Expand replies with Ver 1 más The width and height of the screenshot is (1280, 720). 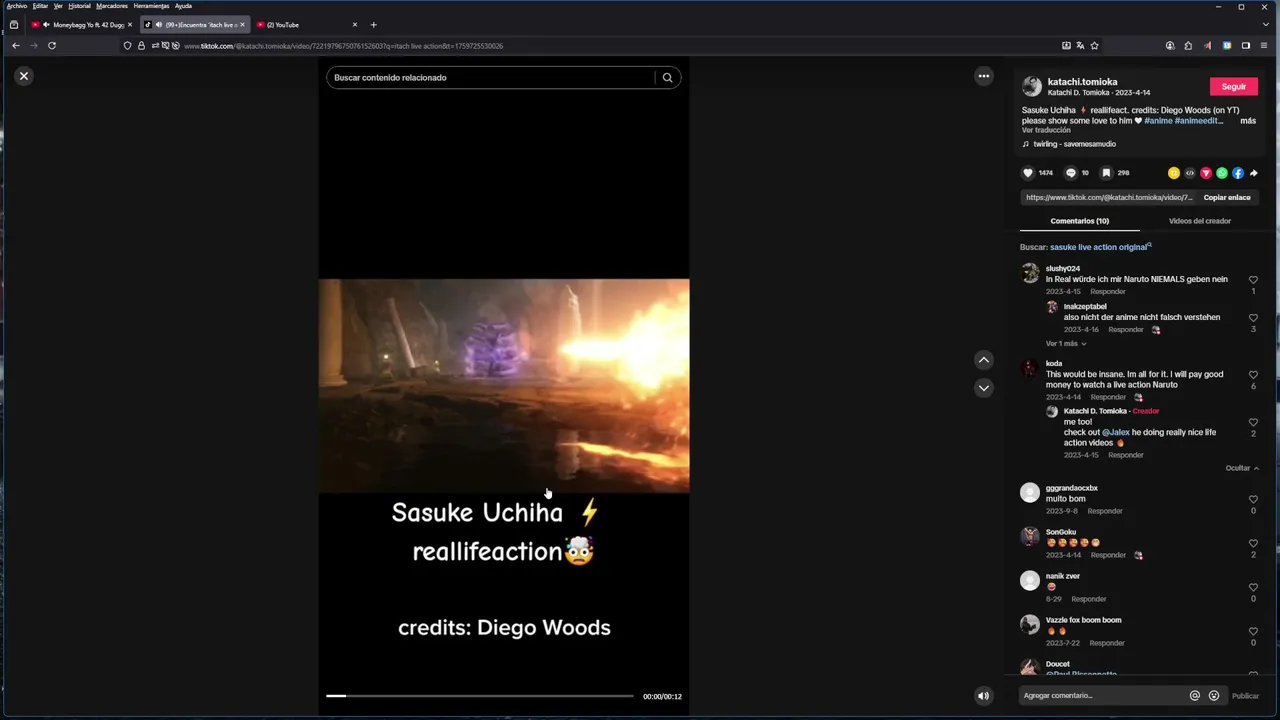coord(1066,344)
